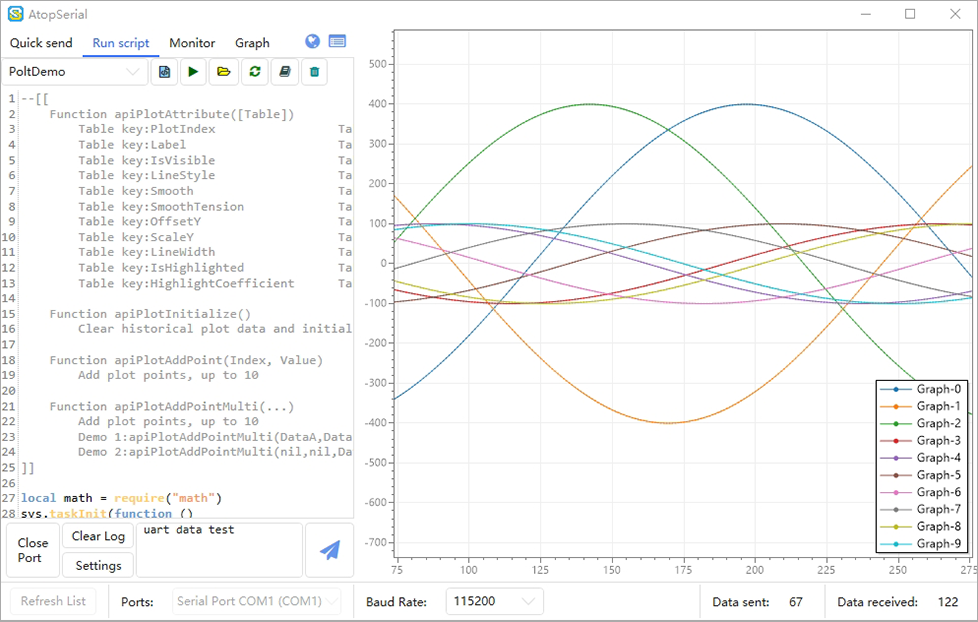Click the AtopSerial app logo in the title bar
978x622 pixels.
(15, 14)
